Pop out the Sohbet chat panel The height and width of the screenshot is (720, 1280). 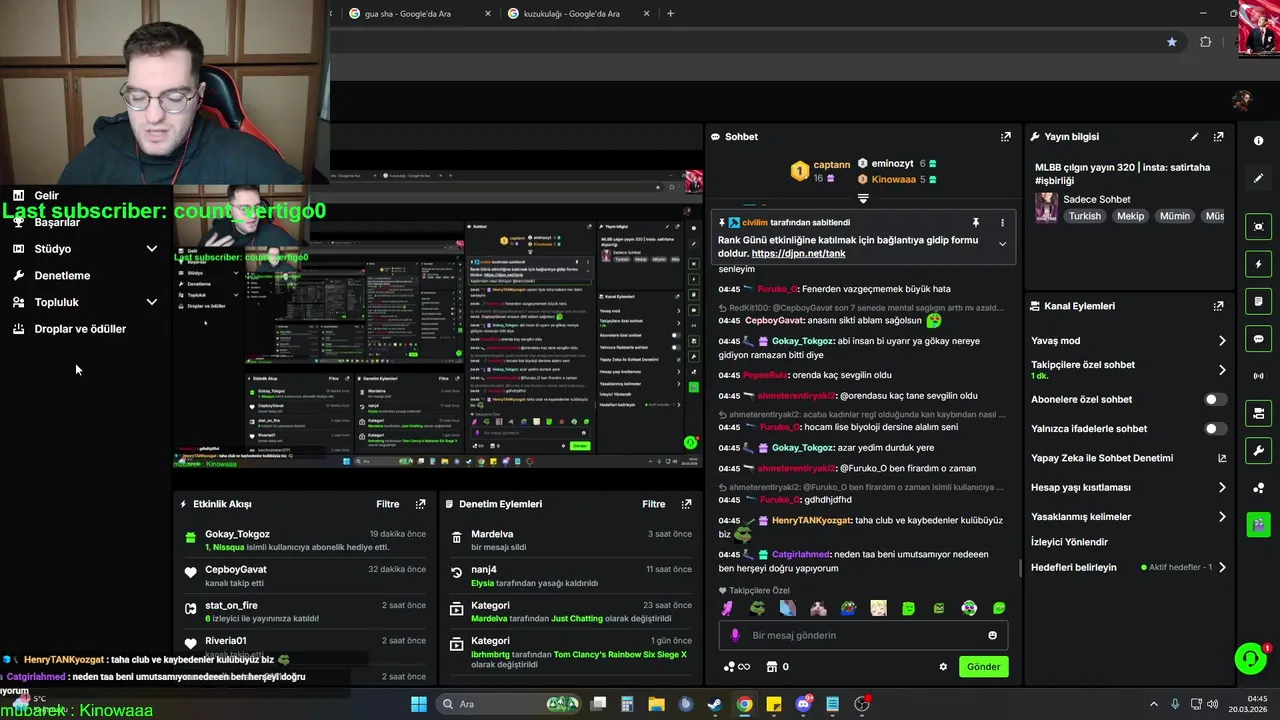pyautogui.click(x=1005, y=137)
